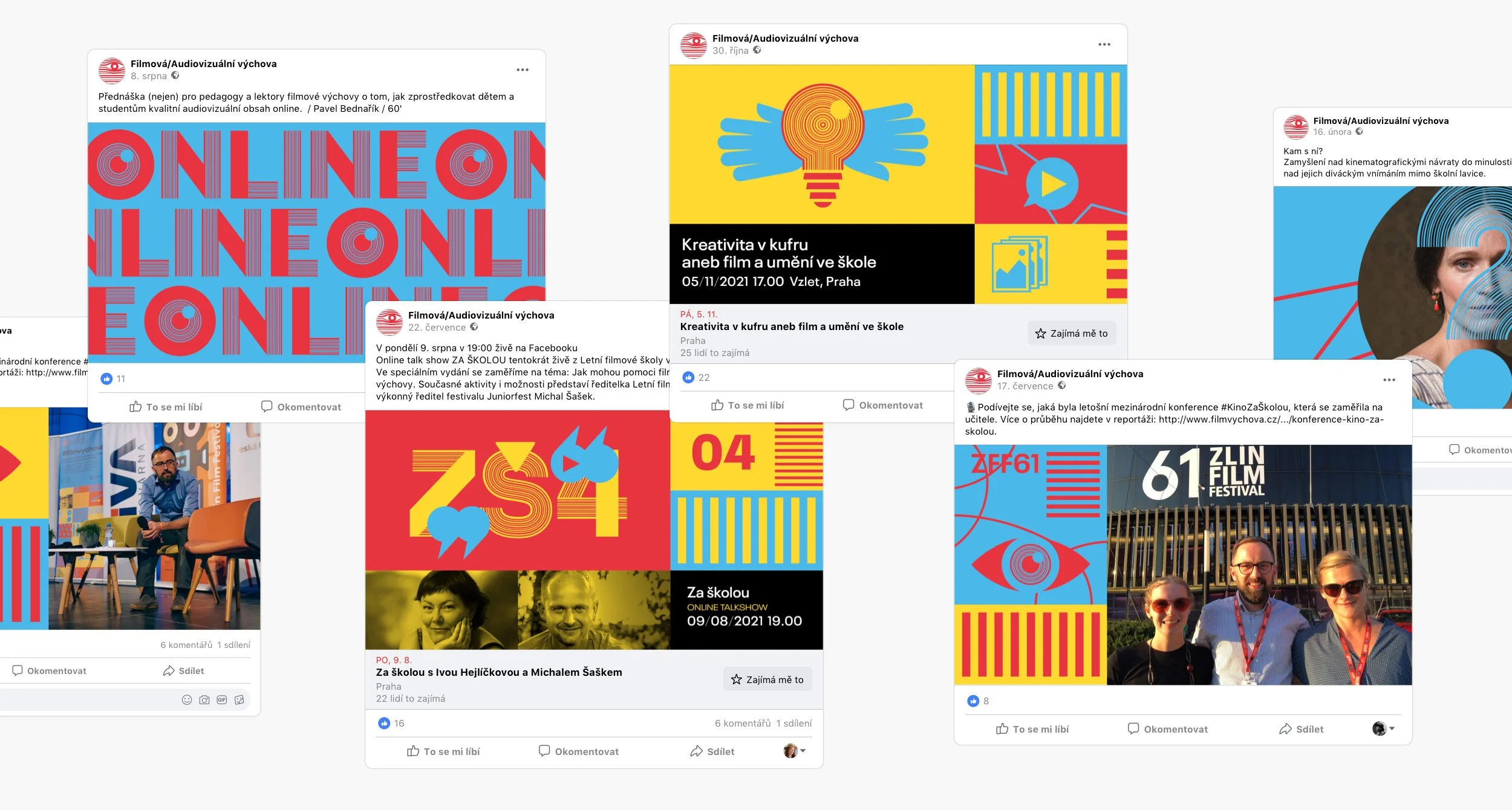This screenshot has width=1512, height=810.
Task: Open the options menu on the 8. srpna post
Action: click(x=523, y=70)
